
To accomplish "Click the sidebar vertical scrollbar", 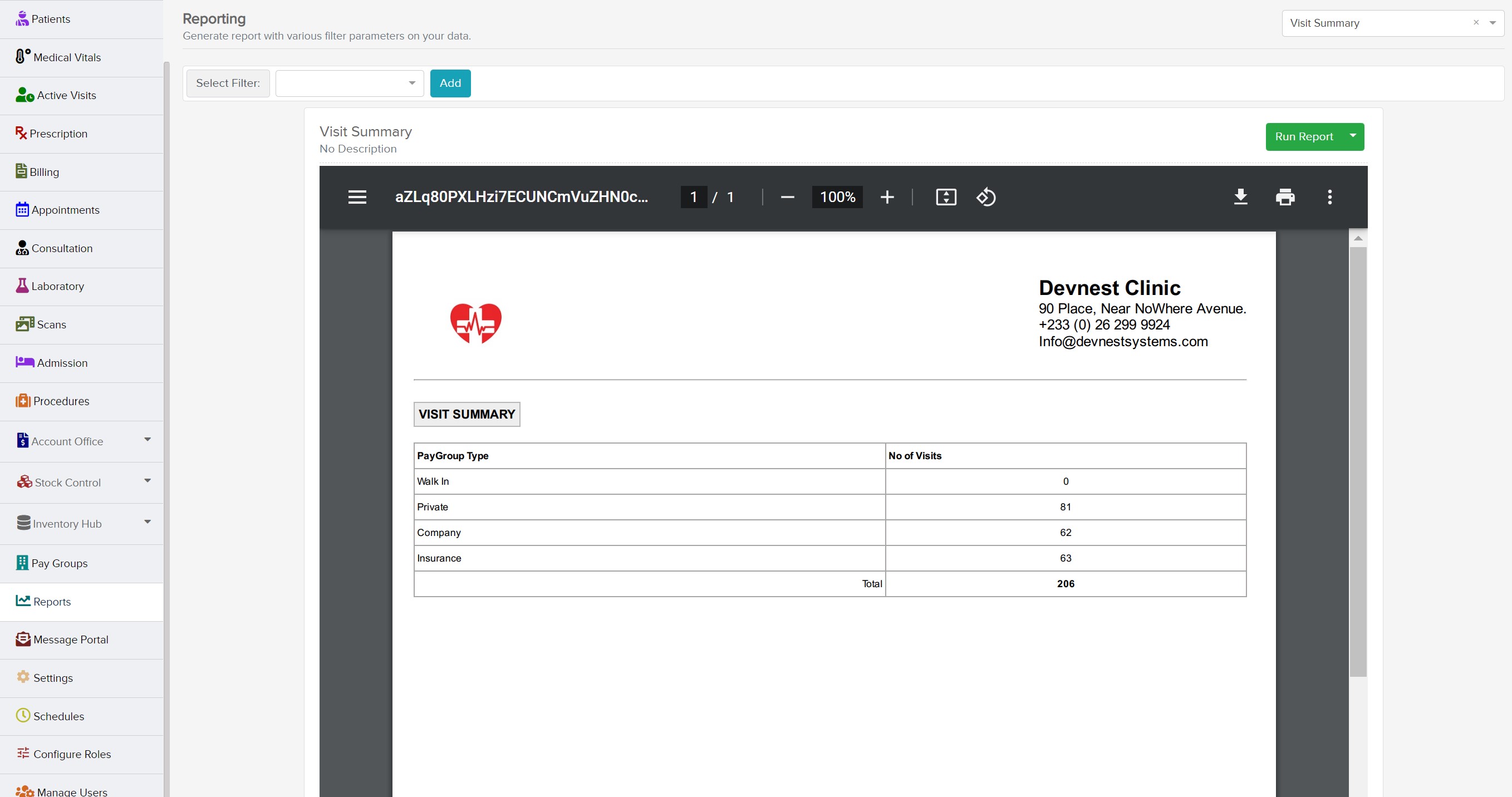I will coord(166,429).
